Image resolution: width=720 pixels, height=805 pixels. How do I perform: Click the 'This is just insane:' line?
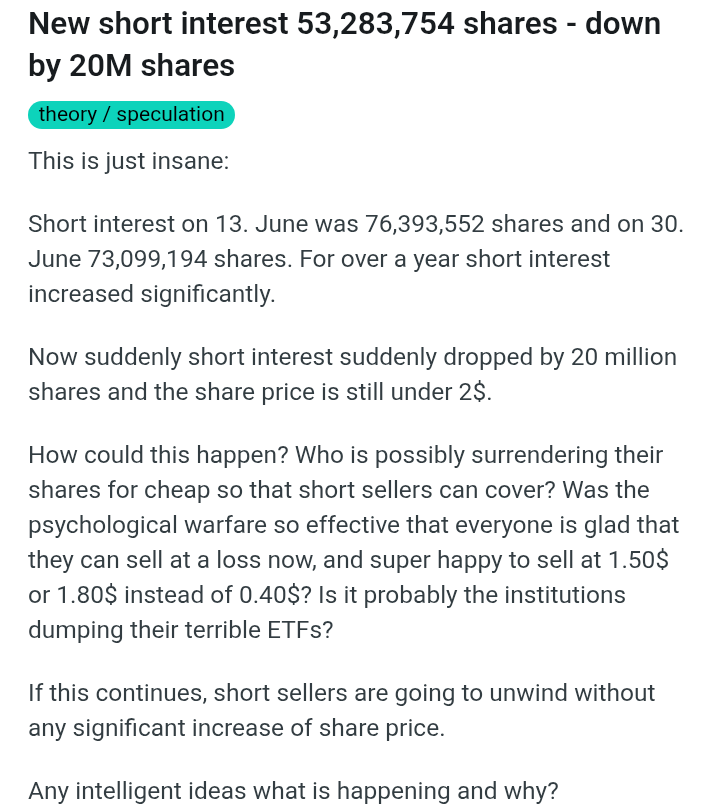[x=129, y=161]
